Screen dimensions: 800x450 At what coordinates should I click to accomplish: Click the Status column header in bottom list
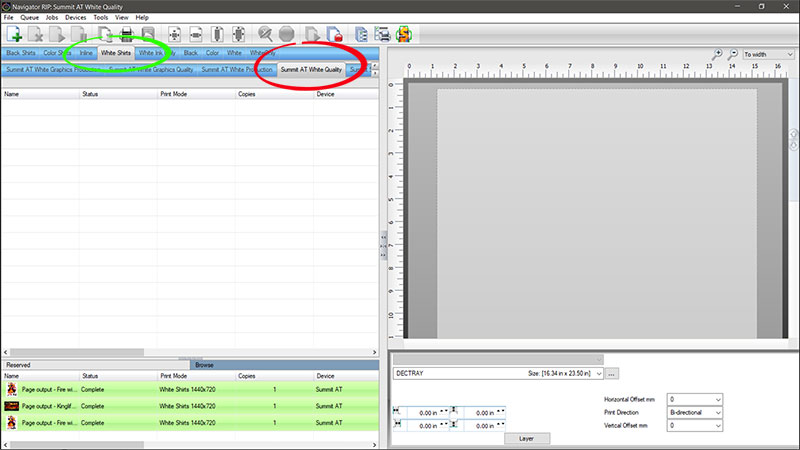[x=118, y=376]
